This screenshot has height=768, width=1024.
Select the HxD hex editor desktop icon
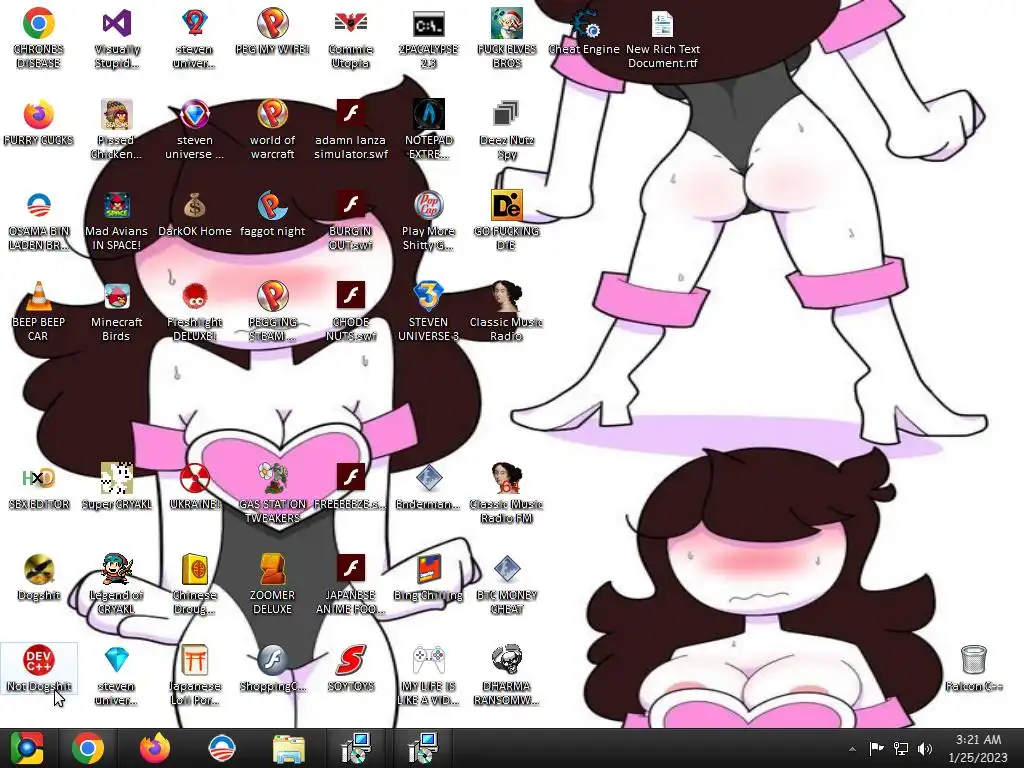click(x=39, y=487)
